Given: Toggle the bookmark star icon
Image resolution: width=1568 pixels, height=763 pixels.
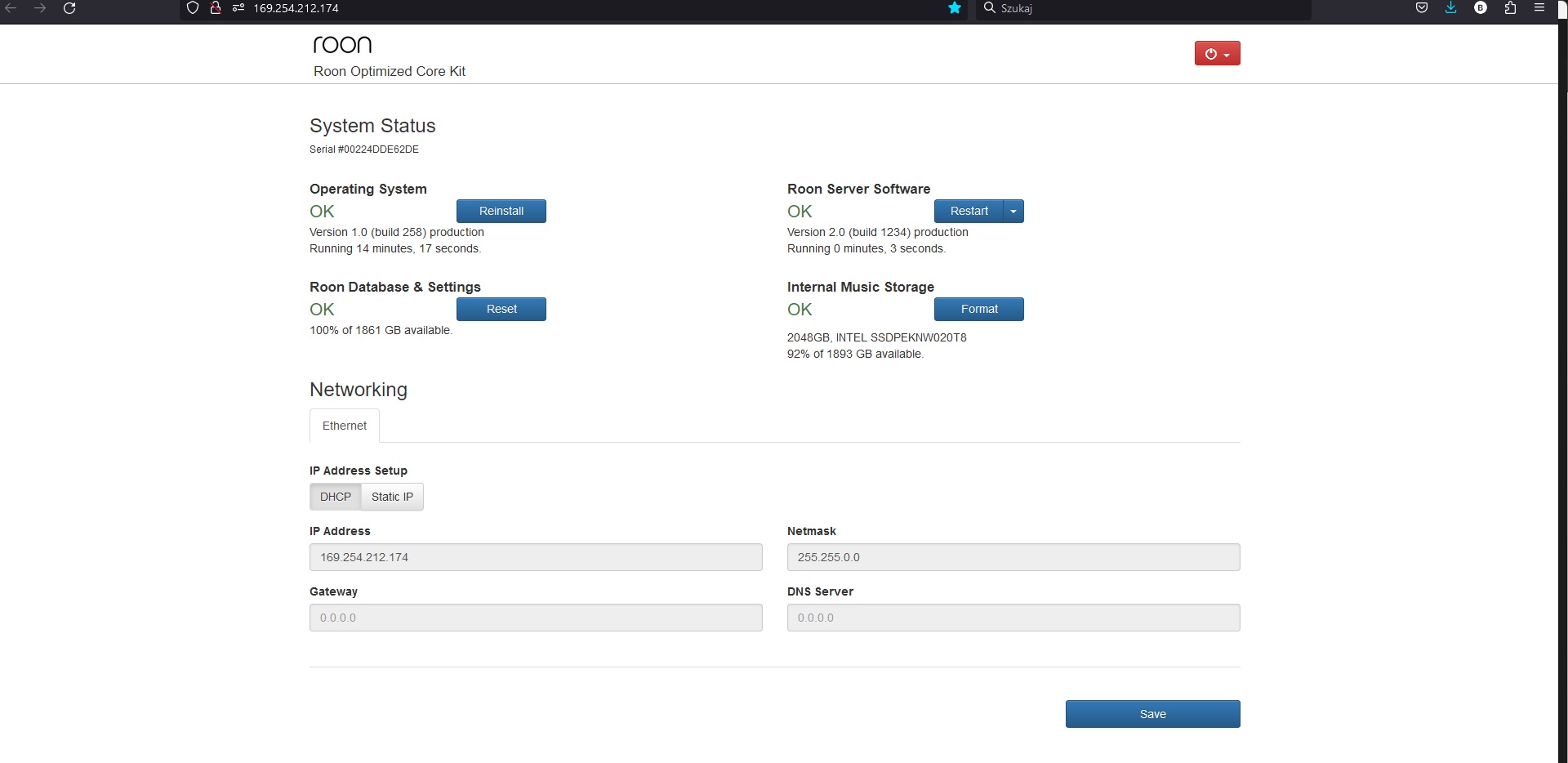Looking at the screenshot, I should 955,8.
